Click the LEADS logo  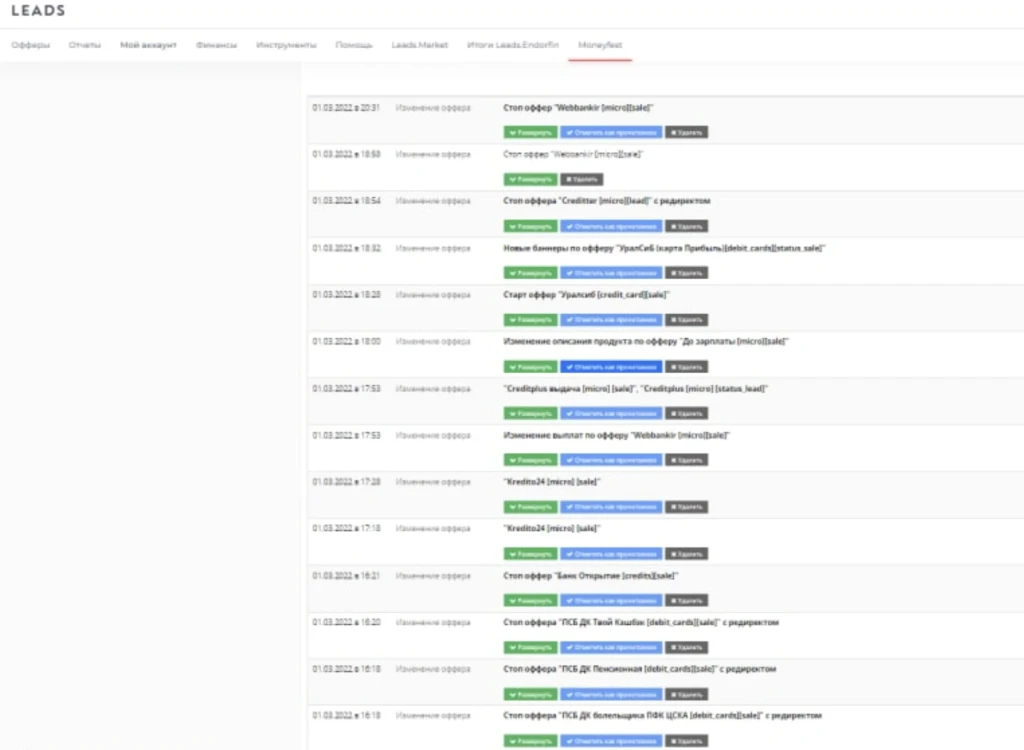[39, 10]
